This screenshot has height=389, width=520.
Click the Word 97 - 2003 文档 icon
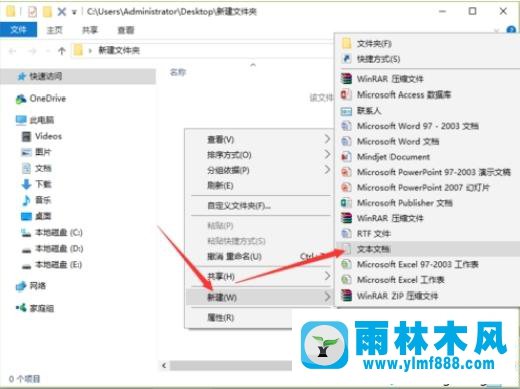tap(346, 126)
